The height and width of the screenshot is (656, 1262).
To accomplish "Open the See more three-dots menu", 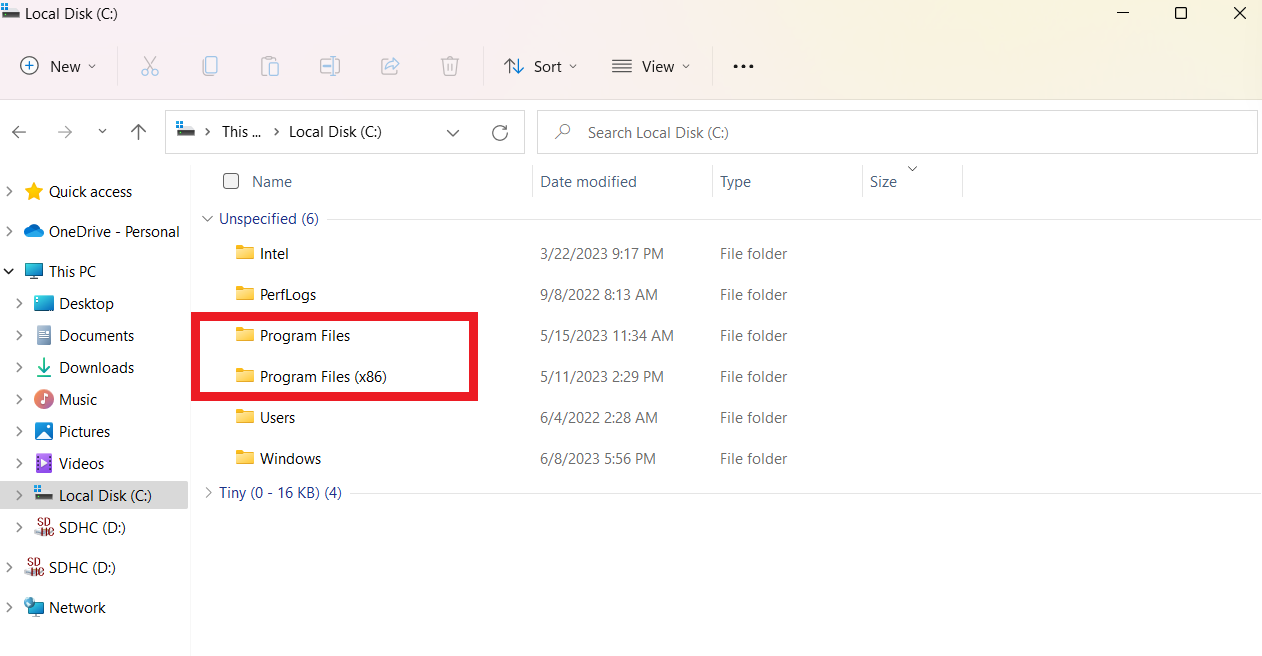I will coord(743,66).
